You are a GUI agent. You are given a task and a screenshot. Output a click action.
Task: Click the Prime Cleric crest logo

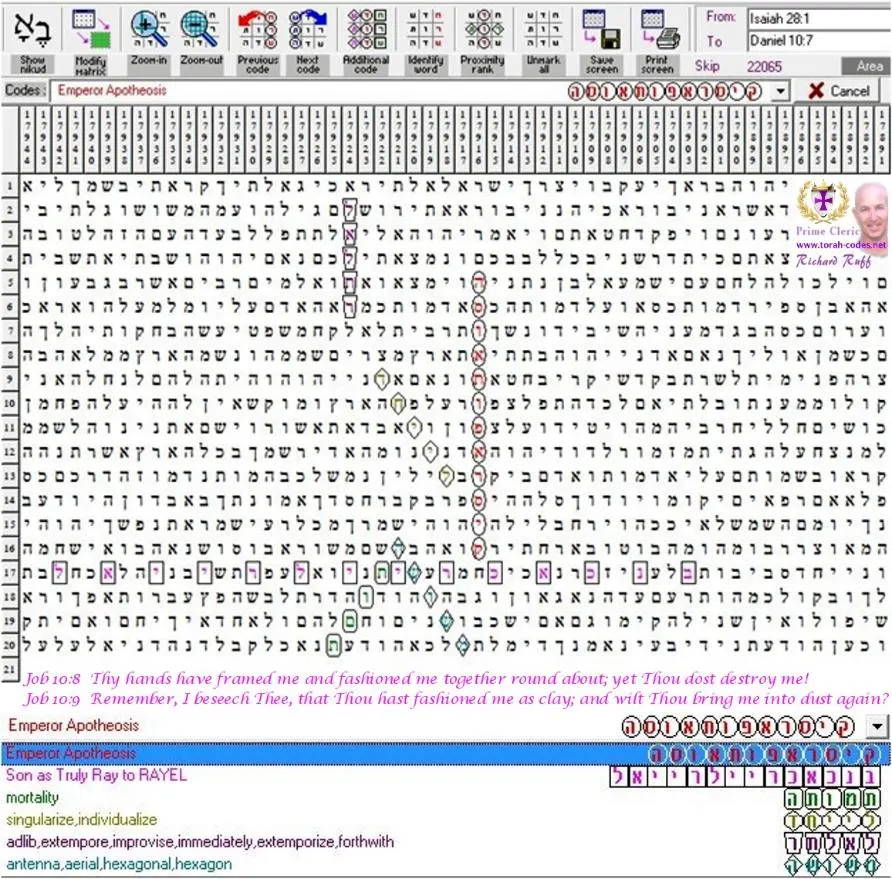[x=823, y=203]
